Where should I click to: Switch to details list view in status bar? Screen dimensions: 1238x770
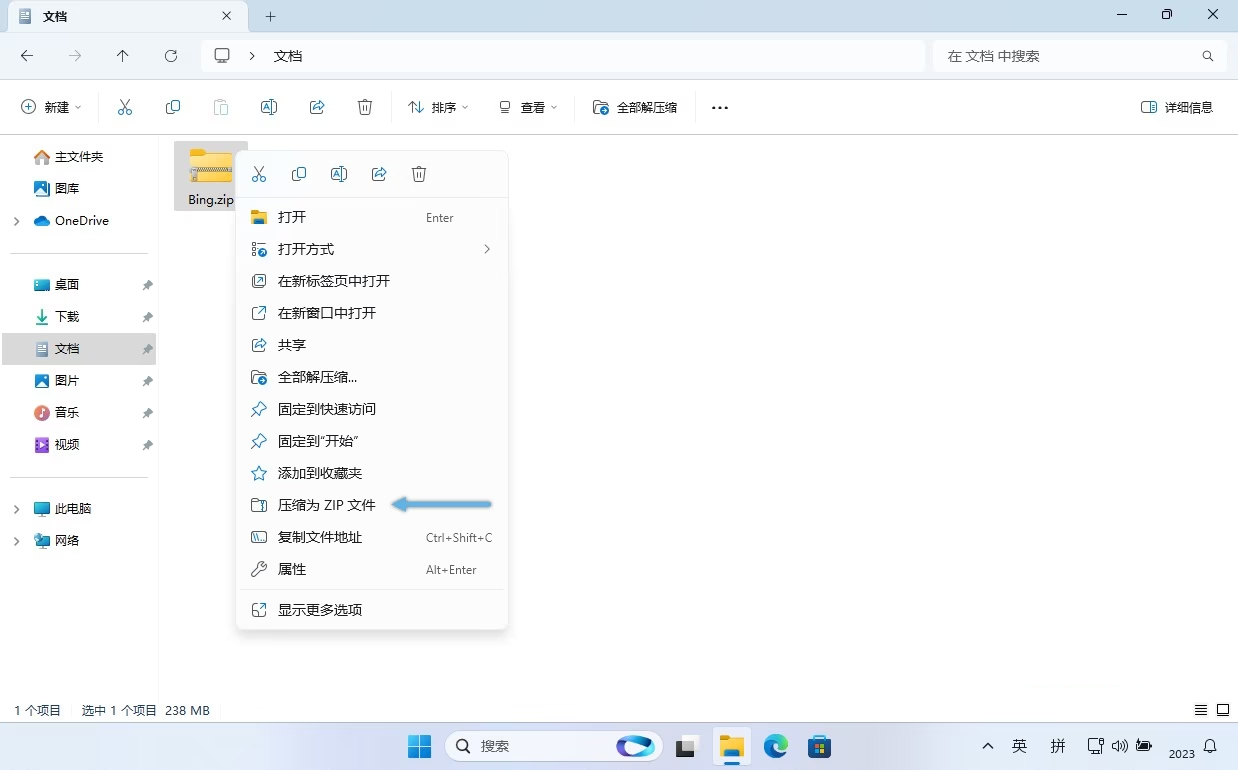[x=1201, y=710]
